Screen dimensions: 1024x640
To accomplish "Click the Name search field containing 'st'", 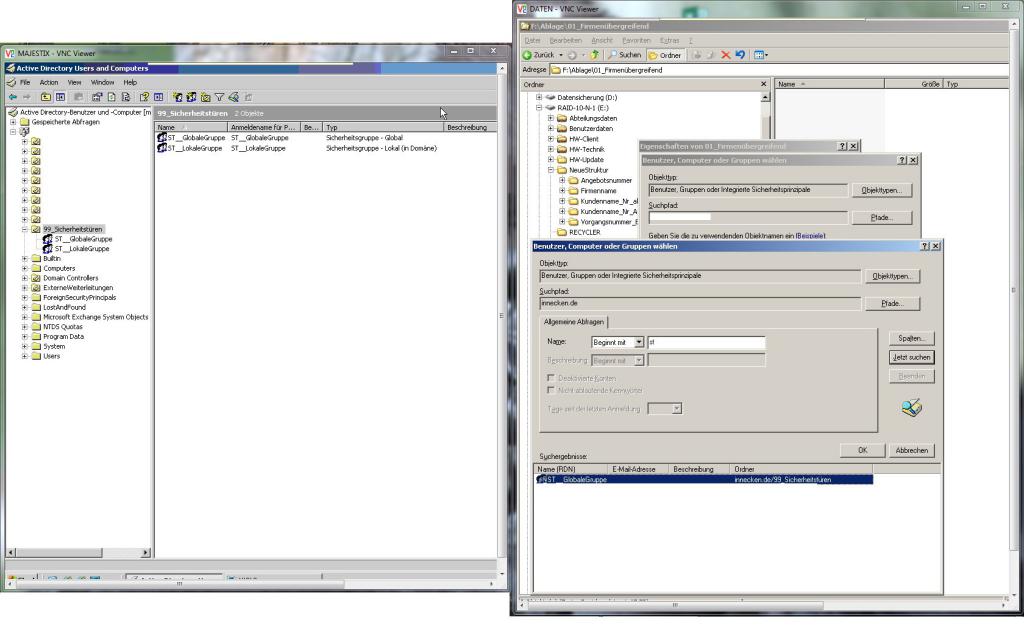I will [x=706, y=342].
